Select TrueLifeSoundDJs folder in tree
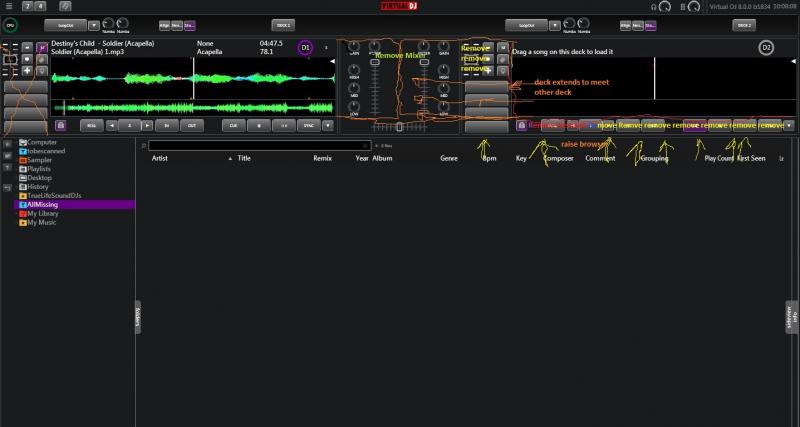This screenshot has width=800, height=427. [x=50, y=195]
